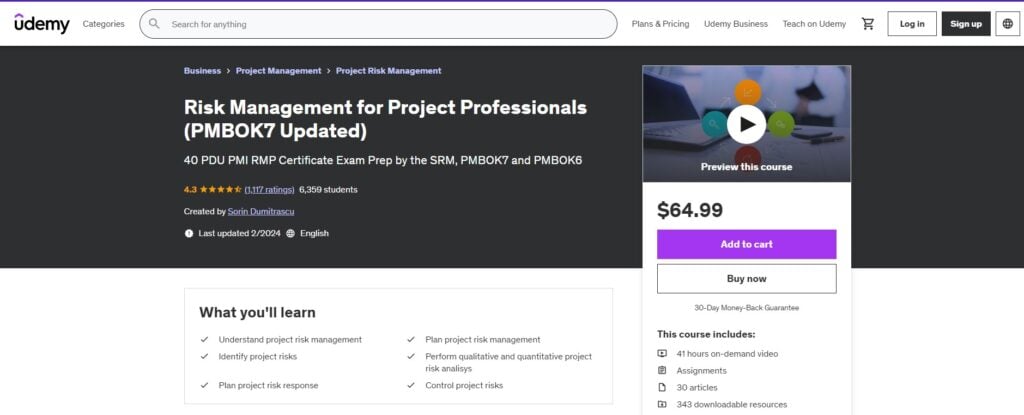Focus the Search for anything field

378,24
